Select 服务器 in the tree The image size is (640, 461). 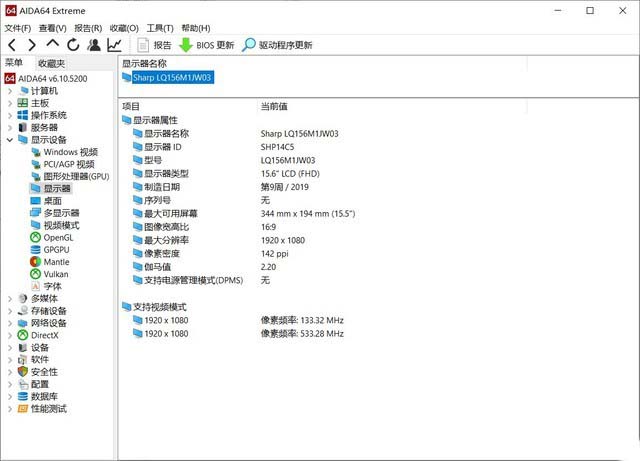[x=44, y=127]
